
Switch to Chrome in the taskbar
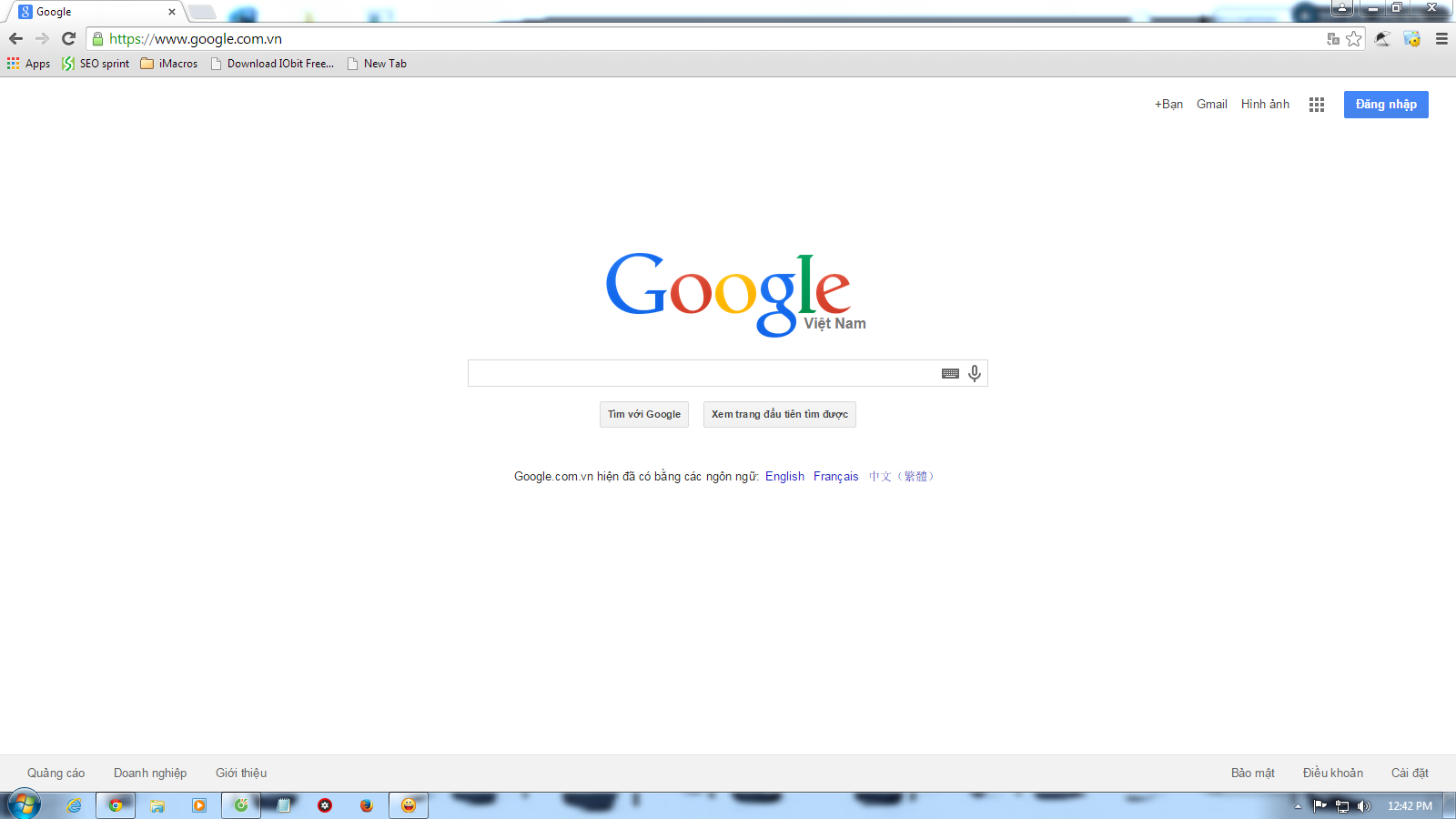(116, 805)
